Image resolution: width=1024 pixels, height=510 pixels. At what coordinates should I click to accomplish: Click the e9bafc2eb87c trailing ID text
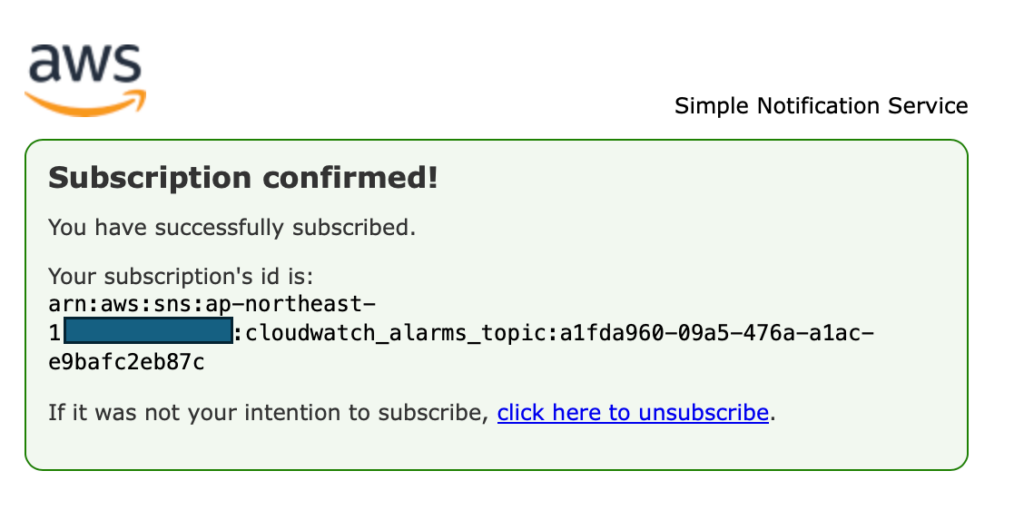click(127, 362)
